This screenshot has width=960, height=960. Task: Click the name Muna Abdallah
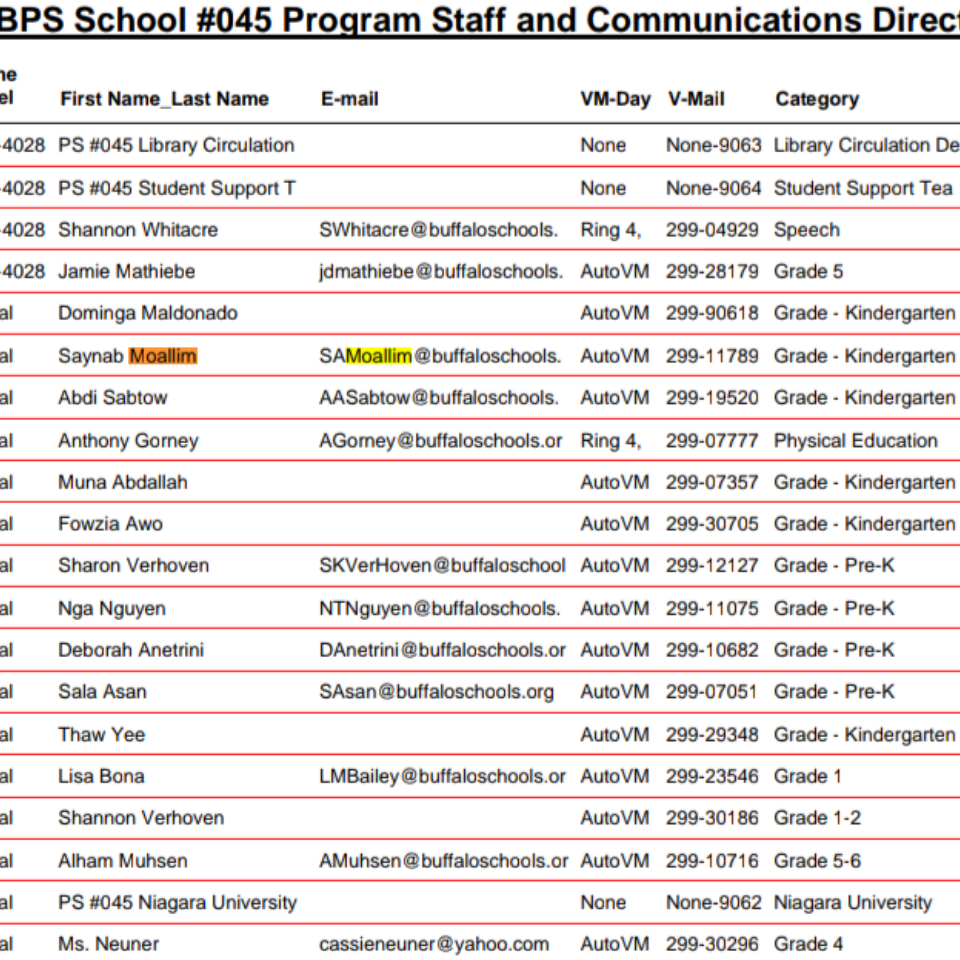point(122,482)
